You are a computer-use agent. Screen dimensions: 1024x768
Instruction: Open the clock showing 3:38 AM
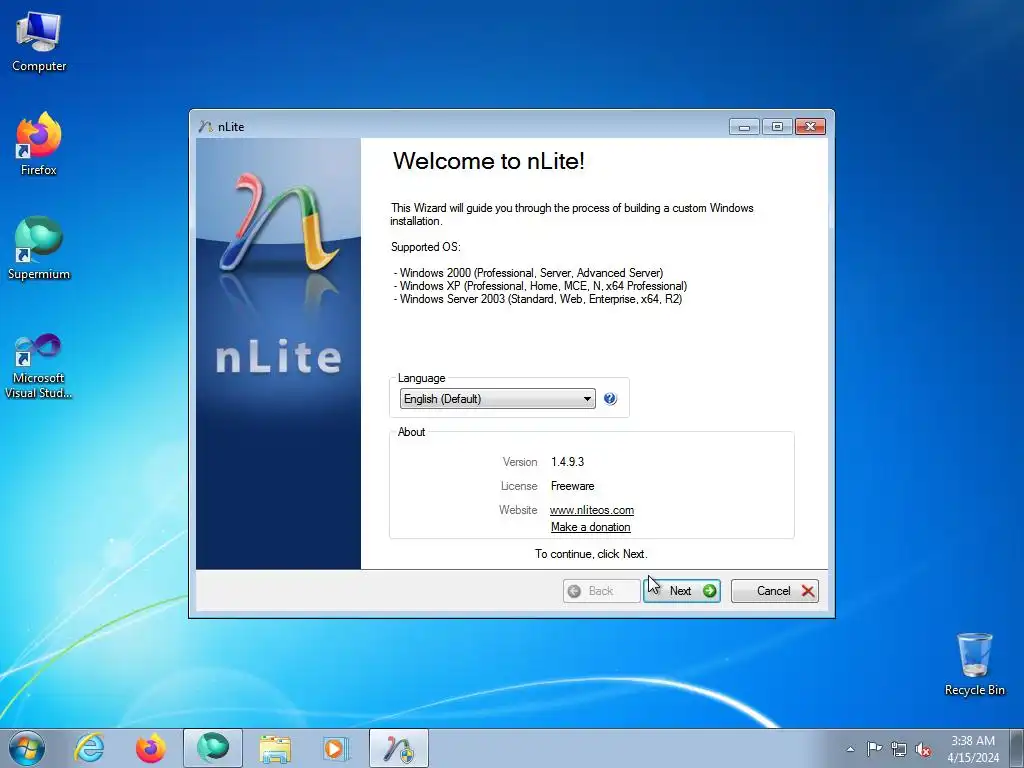pos(973,749)
